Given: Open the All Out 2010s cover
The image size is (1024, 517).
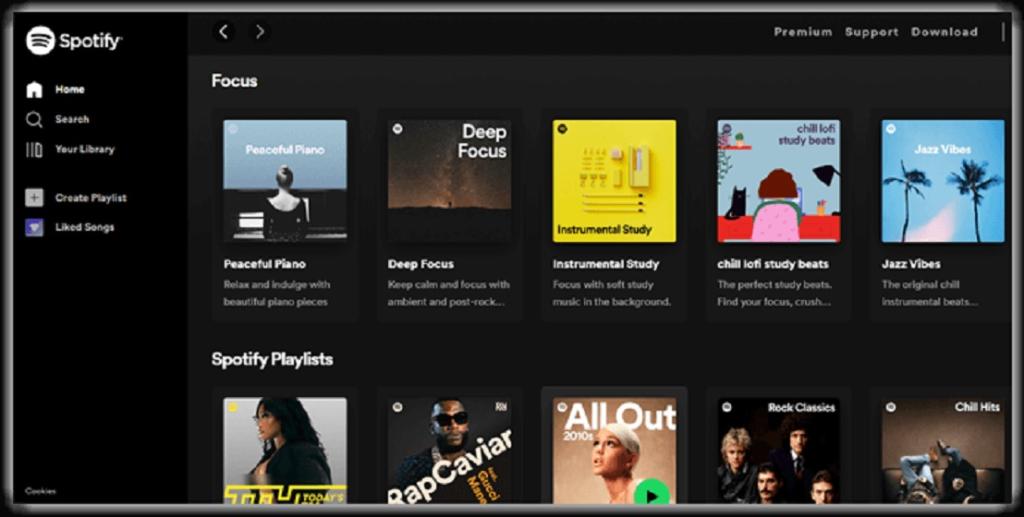Looking at the screenshot, I should (x=615, y=450).
